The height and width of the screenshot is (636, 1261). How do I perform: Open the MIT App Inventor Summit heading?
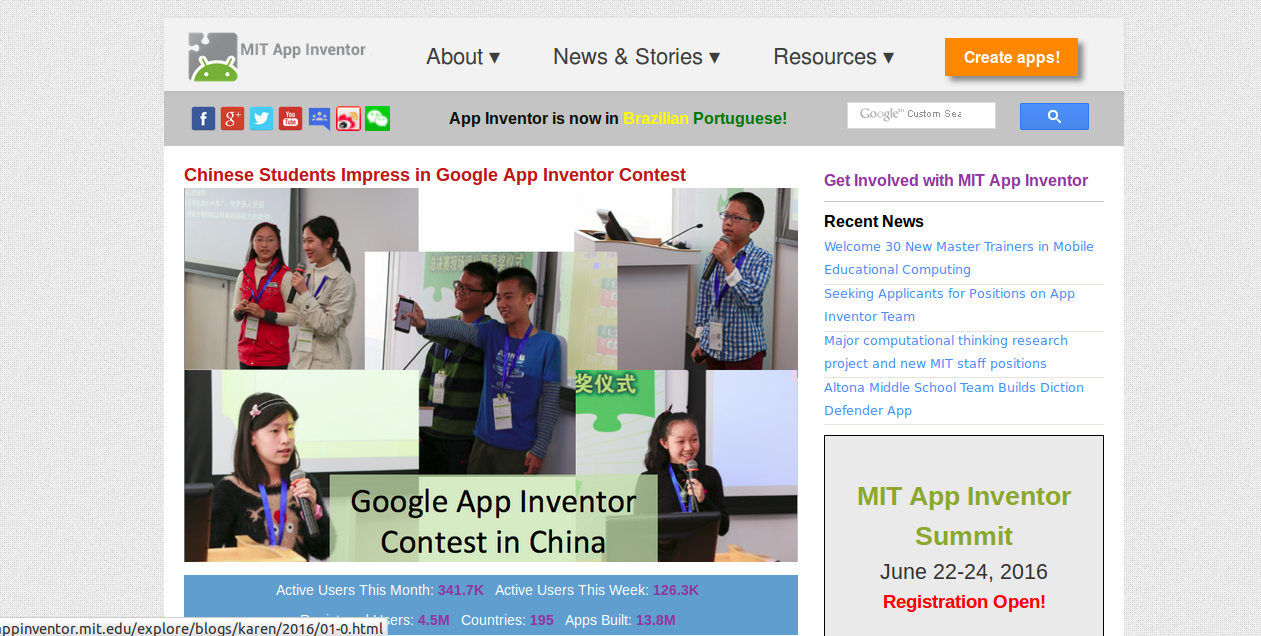pos(964,516)
